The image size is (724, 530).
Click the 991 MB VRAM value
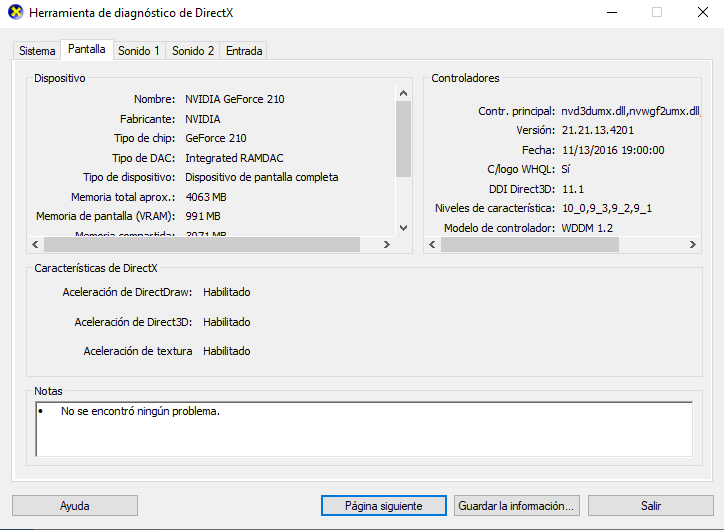pyautogui.click(x=203, y=216)
